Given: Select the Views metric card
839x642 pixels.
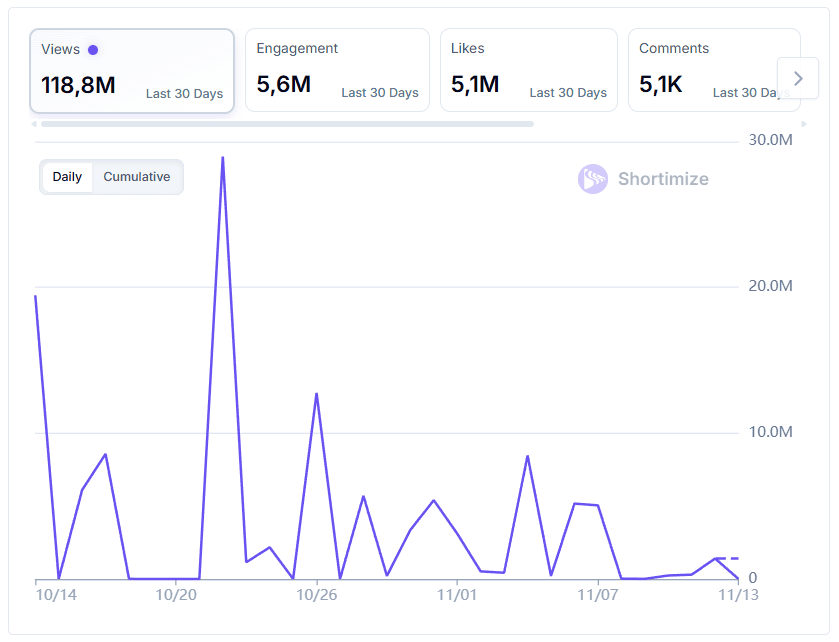Looking at the screenshot, I should 132,70.
